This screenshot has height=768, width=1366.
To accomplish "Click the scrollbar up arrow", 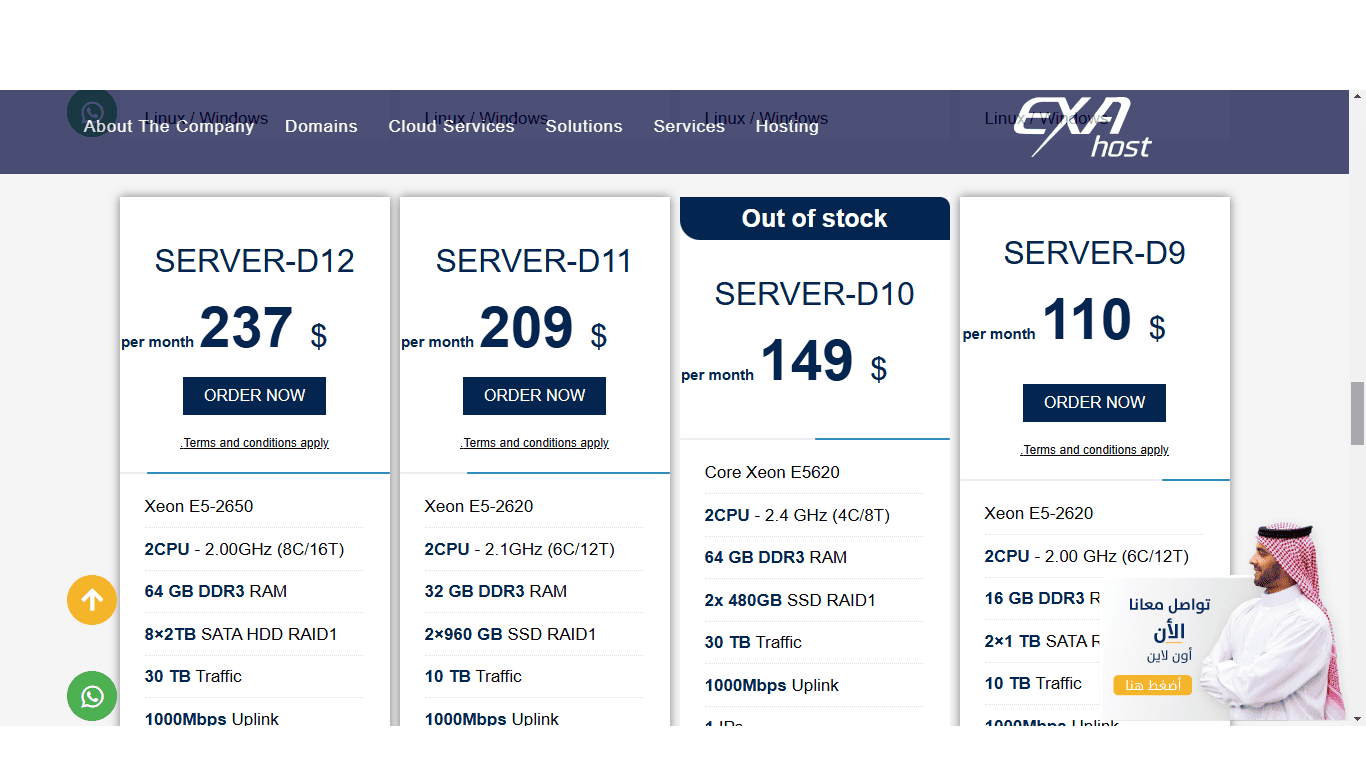I will [x=1357, y=97].
